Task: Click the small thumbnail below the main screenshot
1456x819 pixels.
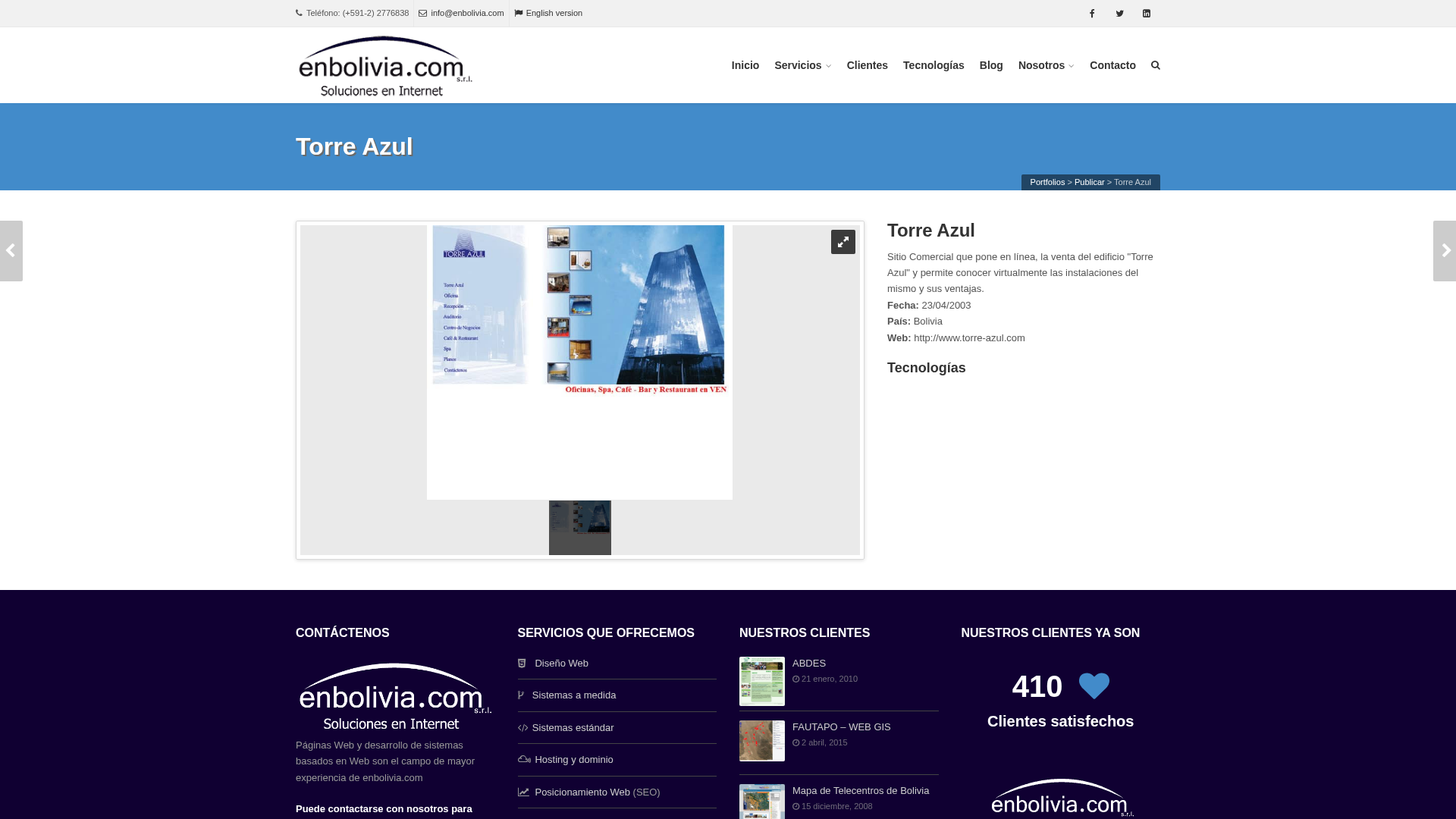Action: 579,527
